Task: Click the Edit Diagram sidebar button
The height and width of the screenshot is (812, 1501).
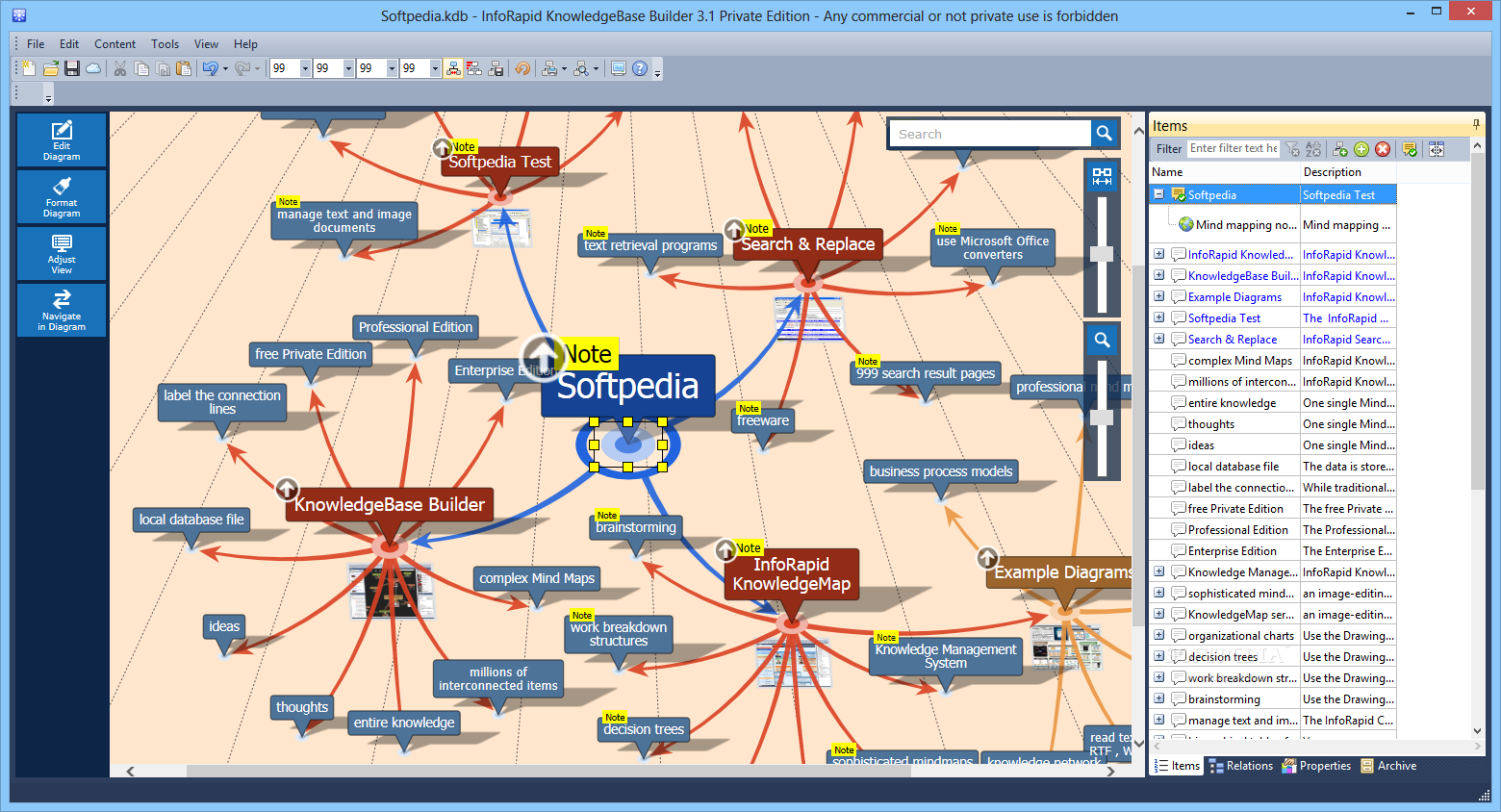Action: coord(62,140)
